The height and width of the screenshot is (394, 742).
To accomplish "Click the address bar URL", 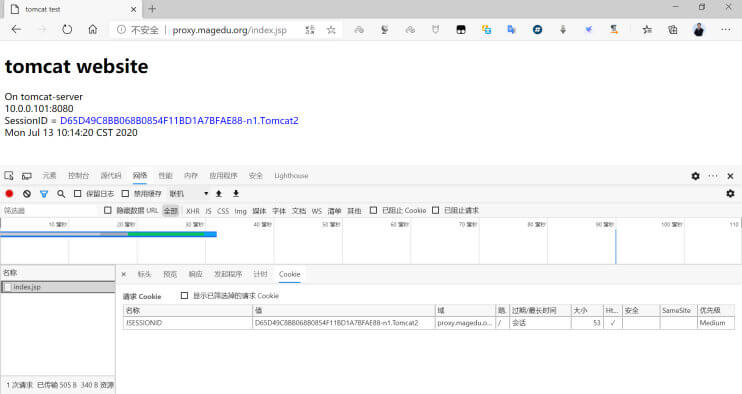I will 230,30.
